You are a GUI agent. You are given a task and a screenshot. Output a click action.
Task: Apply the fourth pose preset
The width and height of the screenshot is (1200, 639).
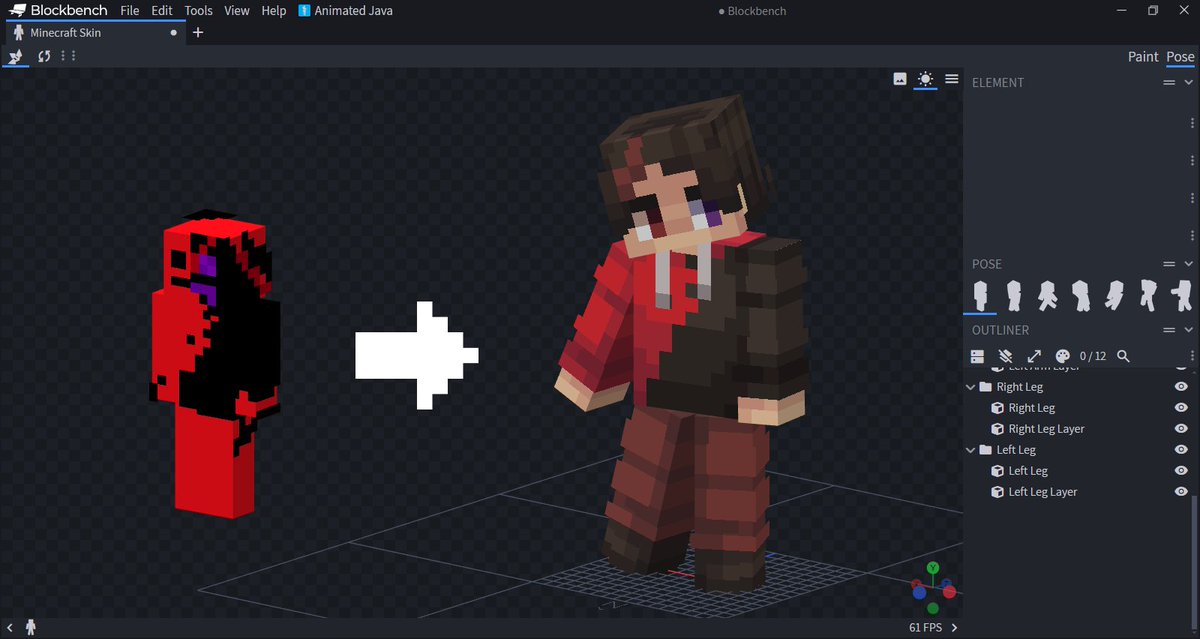[1081, 295]
